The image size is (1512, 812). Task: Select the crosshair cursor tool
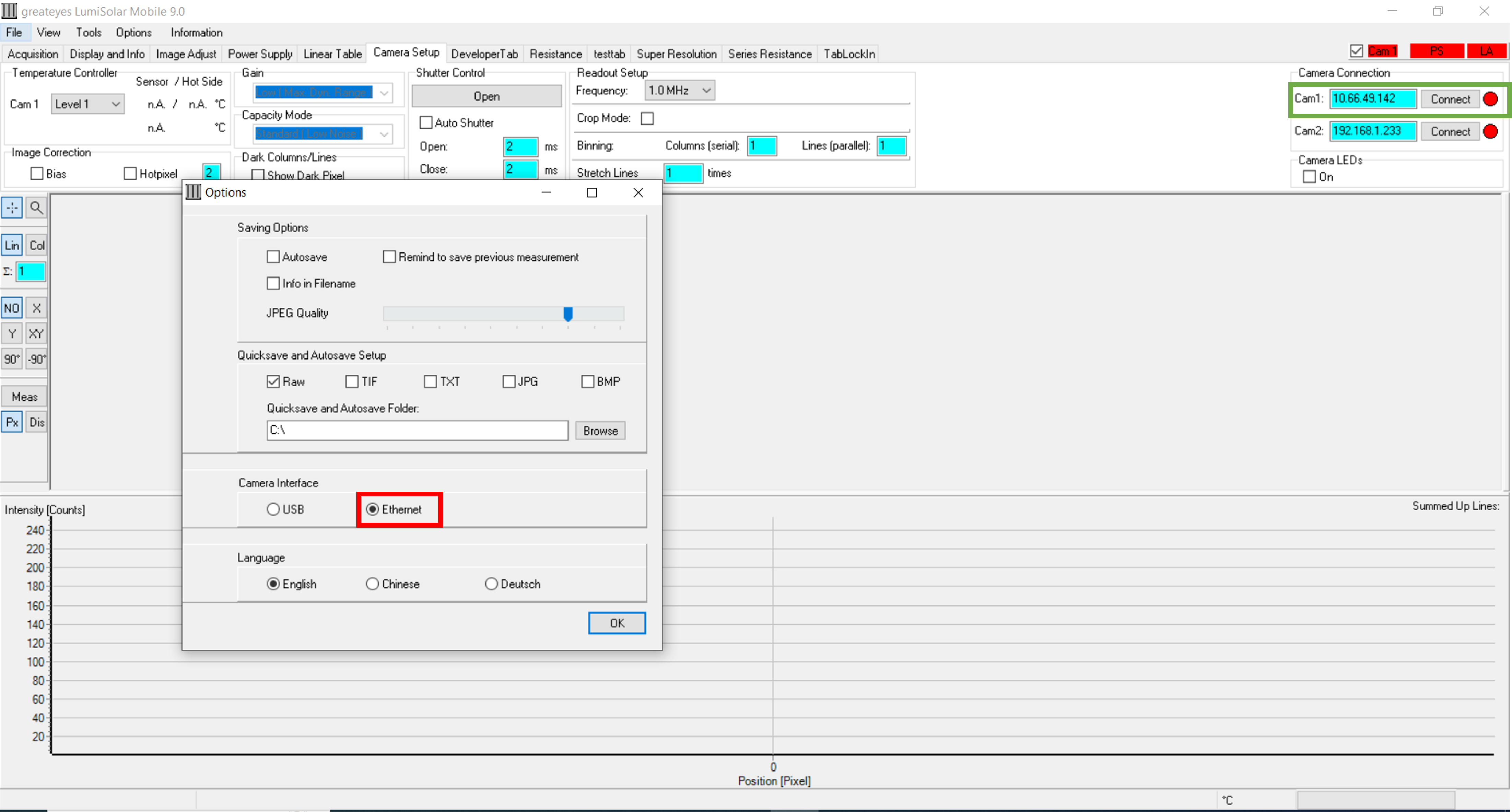point(12,208)
